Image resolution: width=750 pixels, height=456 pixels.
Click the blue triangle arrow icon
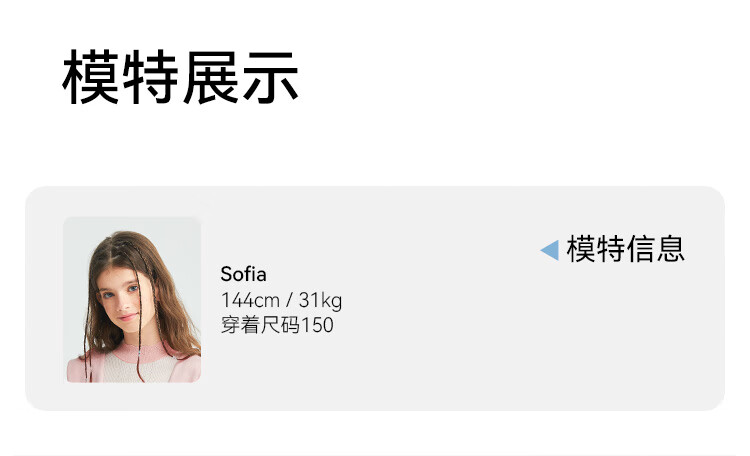pos(549,249)
